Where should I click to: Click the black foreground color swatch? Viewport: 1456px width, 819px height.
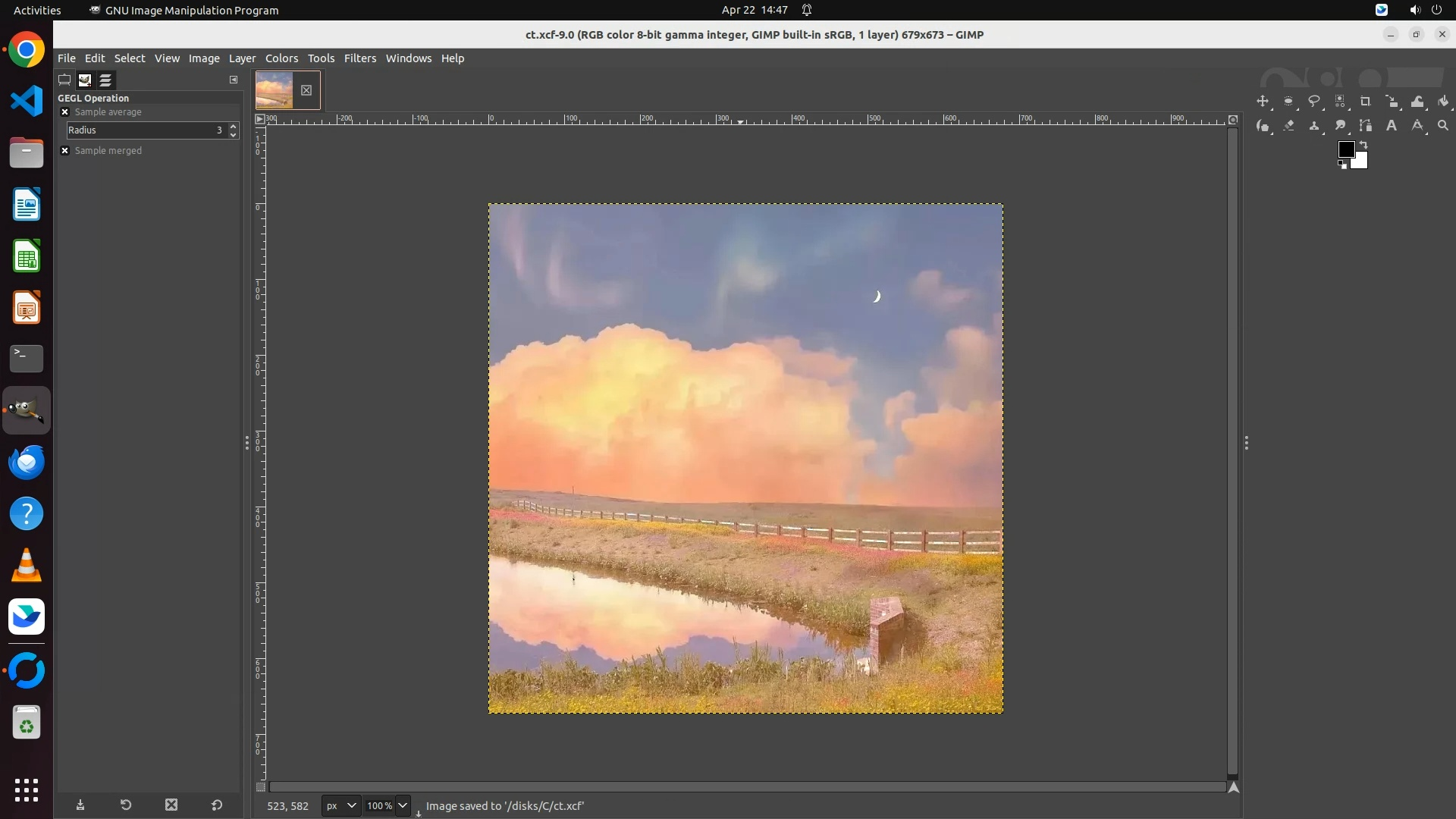coord(1345,149)
